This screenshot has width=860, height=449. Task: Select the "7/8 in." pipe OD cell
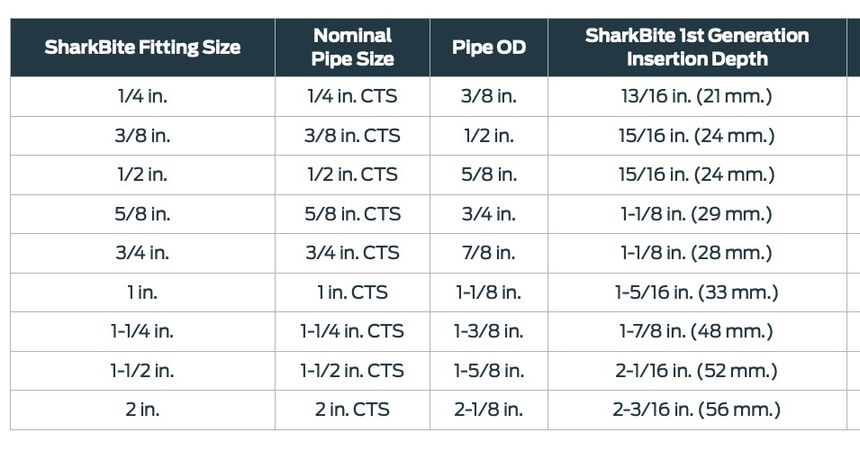point(489,253)
